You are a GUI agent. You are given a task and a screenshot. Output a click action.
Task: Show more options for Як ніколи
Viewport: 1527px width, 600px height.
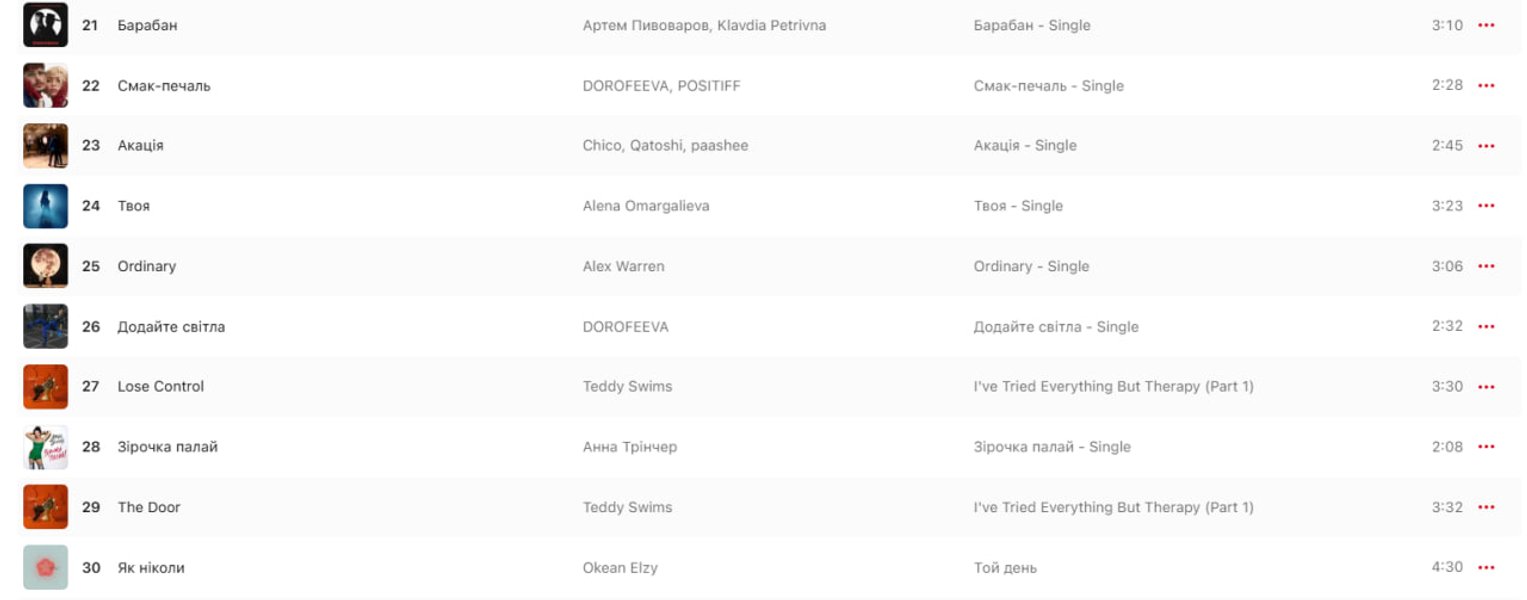coord(1486,567)
